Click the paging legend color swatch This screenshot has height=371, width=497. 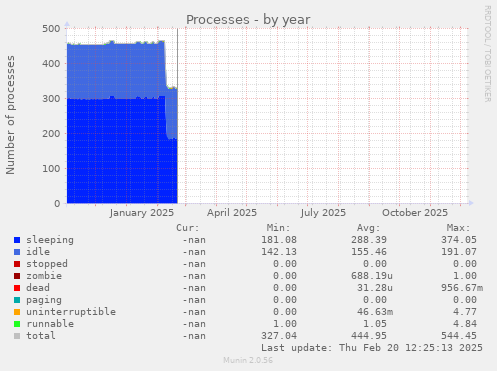(x=17, y=300)
